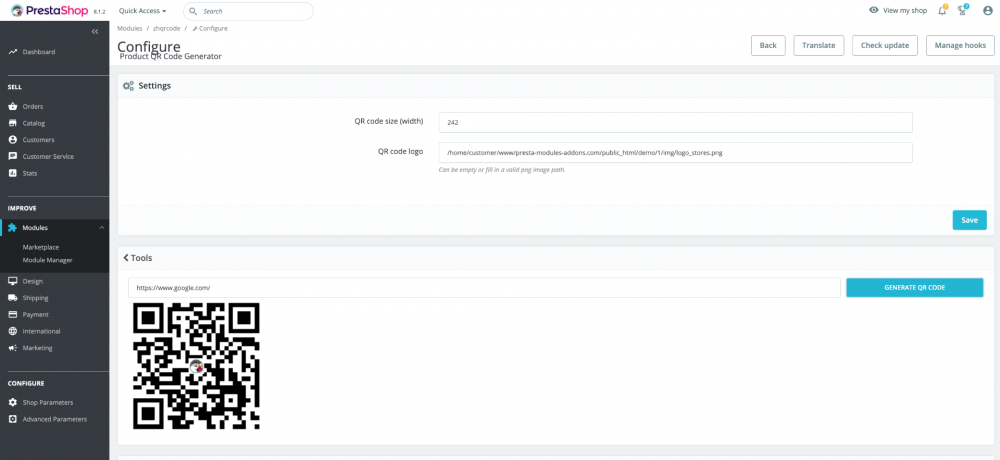The image size is (1000, 460).
Task: Open notifications bell icon
Action: pos(942,11)
